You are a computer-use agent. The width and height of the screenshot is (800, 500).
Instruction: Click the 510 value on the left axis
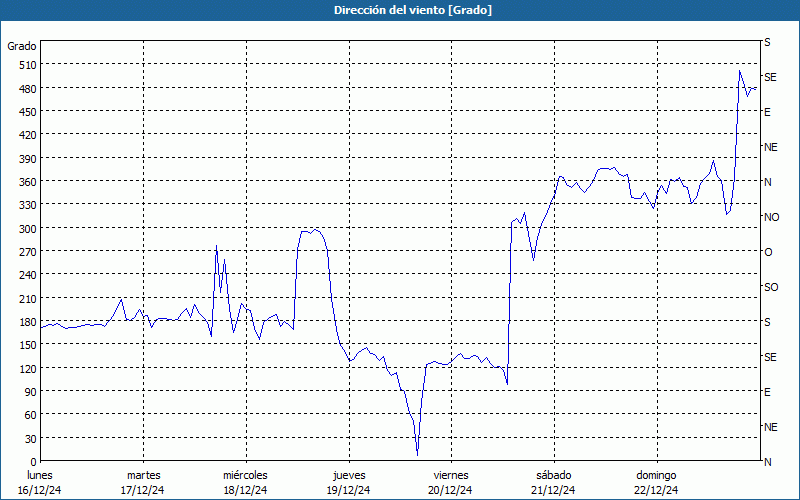point(28,65)
